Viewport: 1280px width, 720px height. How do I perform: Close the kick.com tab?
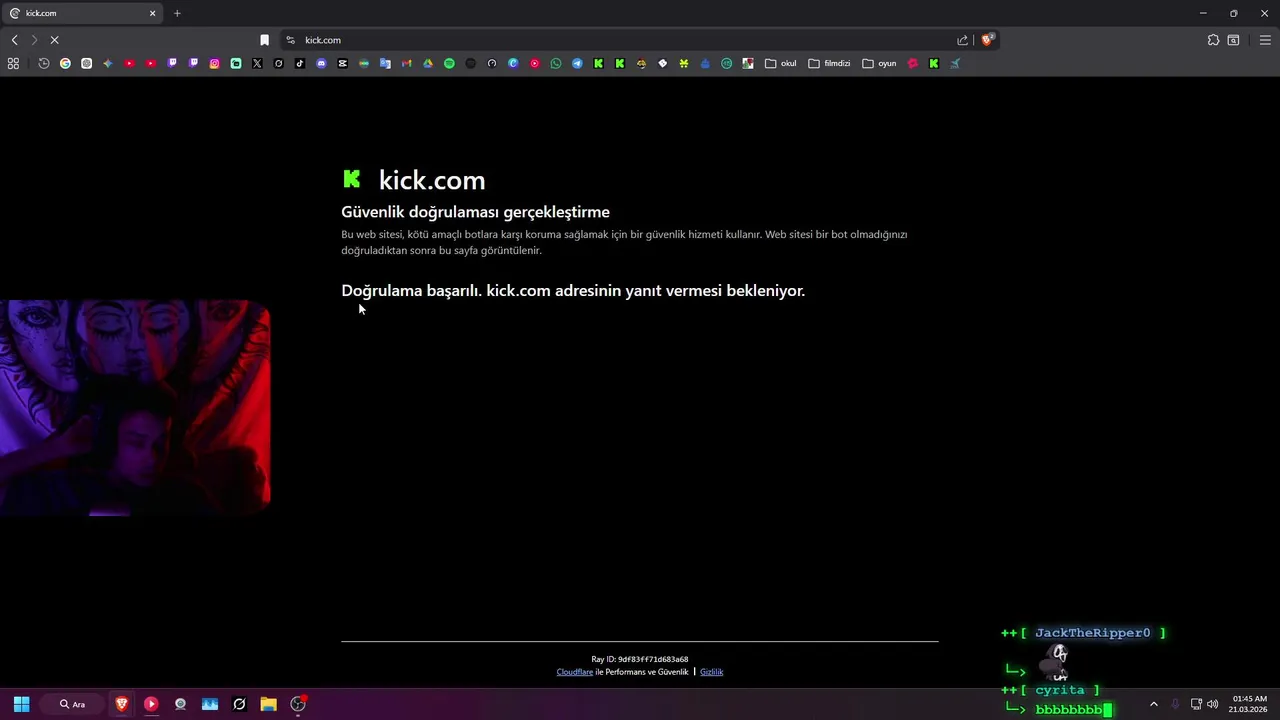tap(153, 13)
